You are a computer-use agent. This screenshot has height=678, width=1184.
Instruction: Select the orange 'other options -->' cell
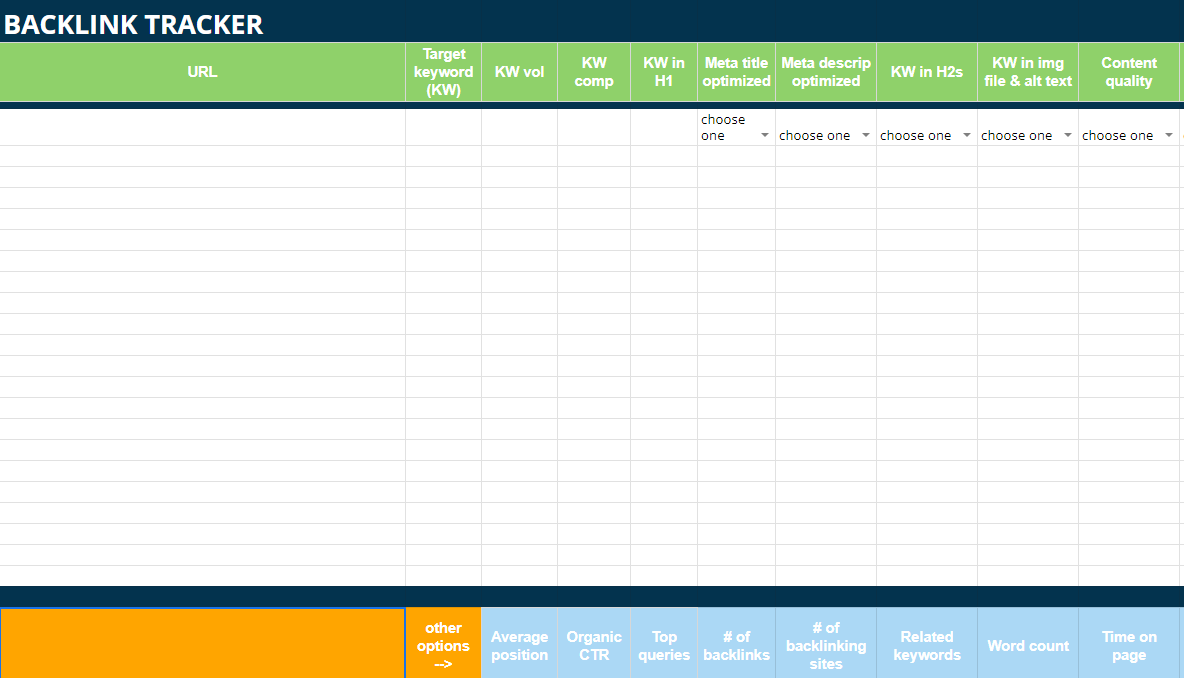click(443, 642)
